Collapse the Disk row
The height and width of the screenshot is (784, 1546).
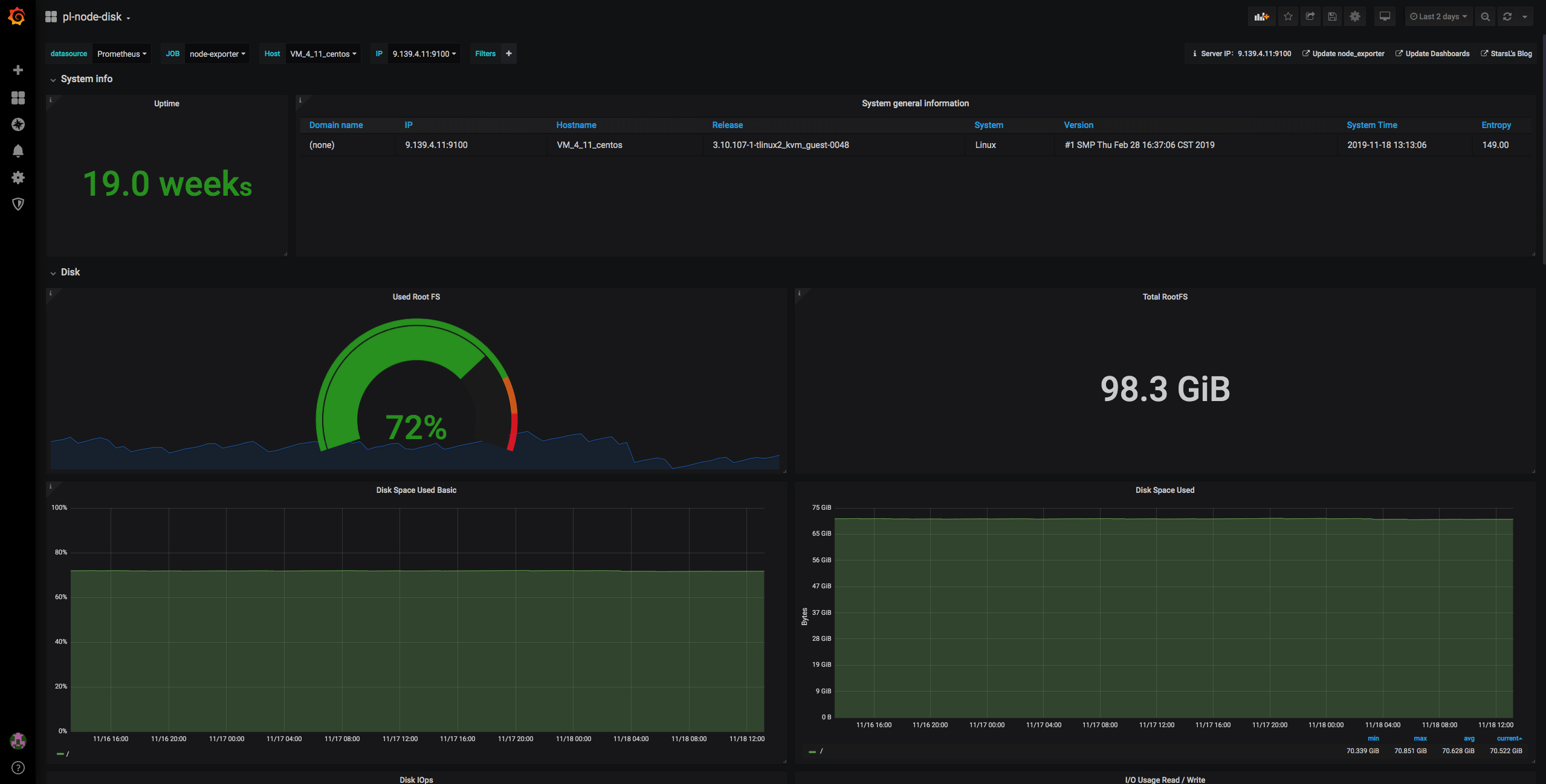[70, 272]
